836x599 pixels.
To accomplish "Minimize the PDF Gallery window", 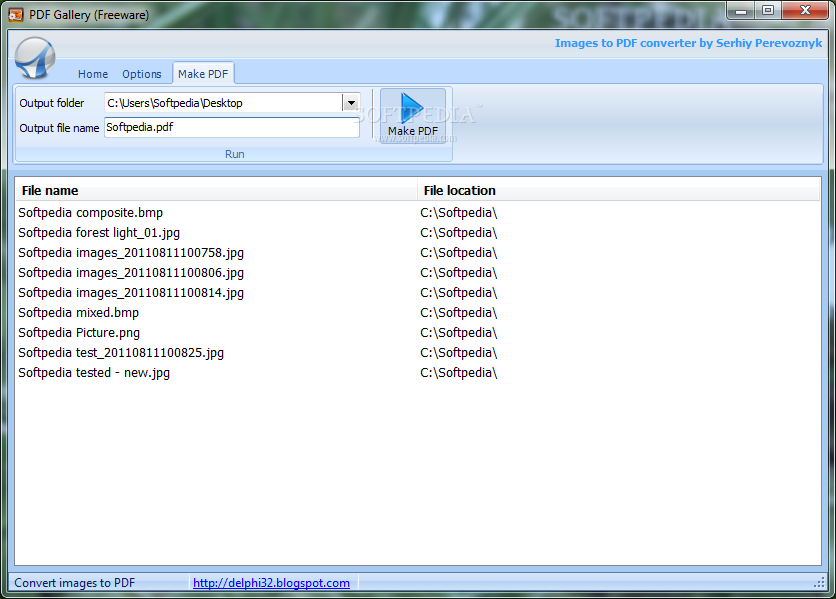I will 741,11.
